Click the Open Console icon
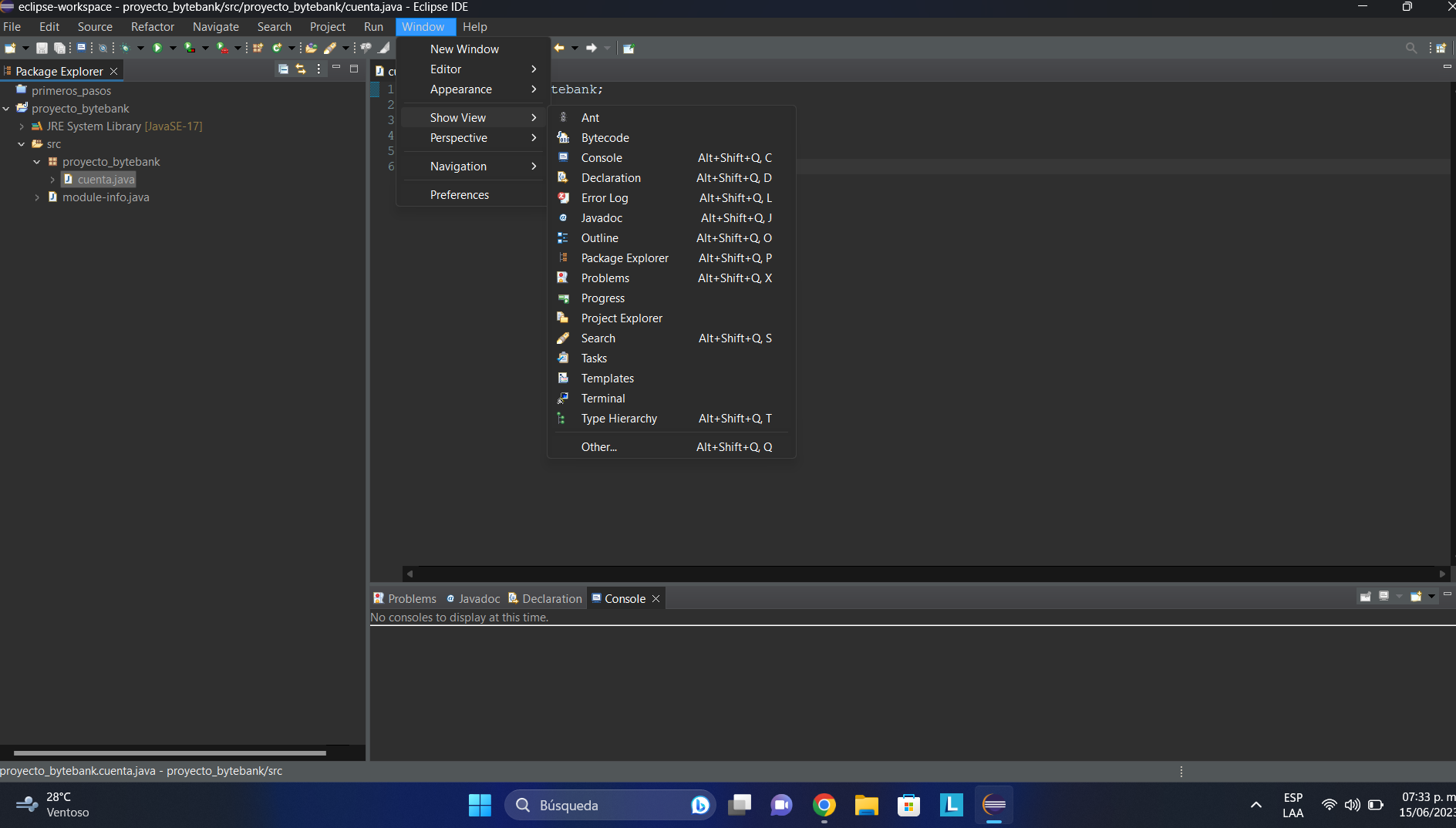Viewport: 1456px width, 828px height. [1416, 596]
